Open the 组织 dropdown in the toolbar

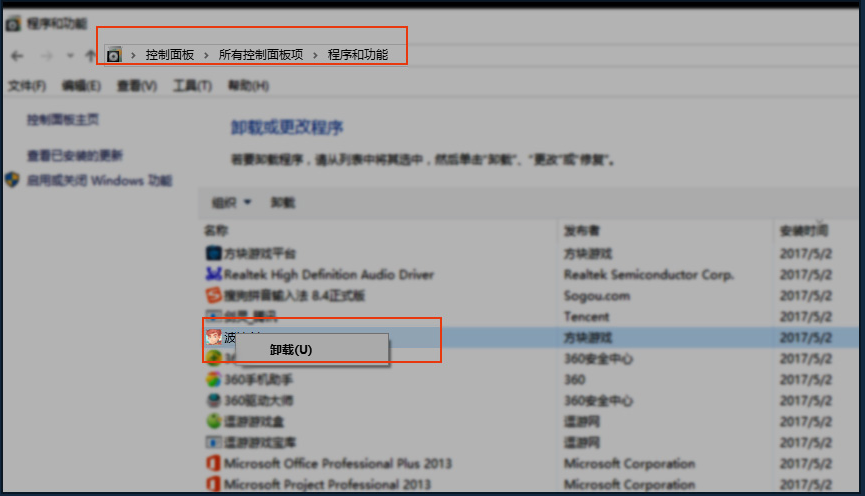click(x=231, y=203)
